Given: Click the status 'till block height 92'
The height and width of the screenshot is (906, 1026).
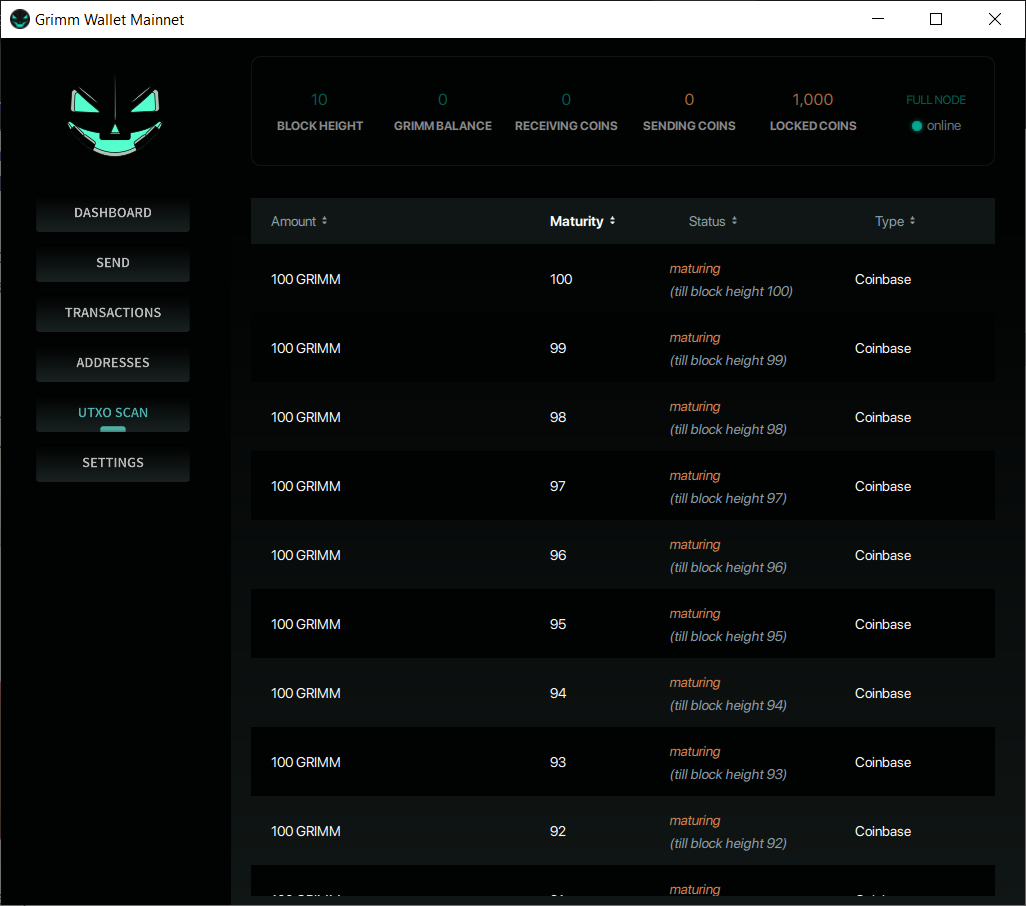Looking at the screenshot, I should click(728, 844).
